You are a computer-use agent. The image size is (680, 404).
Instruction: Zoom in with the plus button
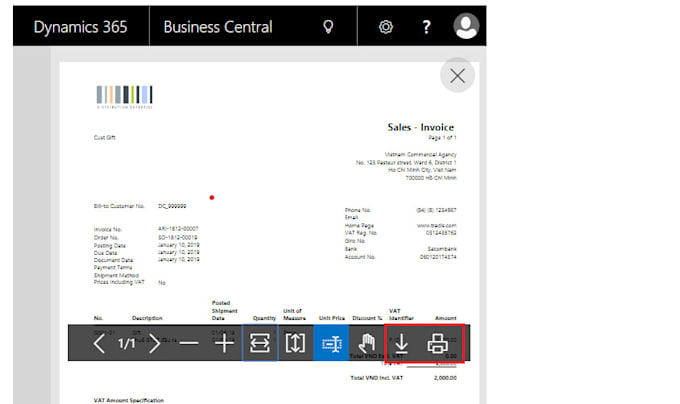tap(224, 343)
